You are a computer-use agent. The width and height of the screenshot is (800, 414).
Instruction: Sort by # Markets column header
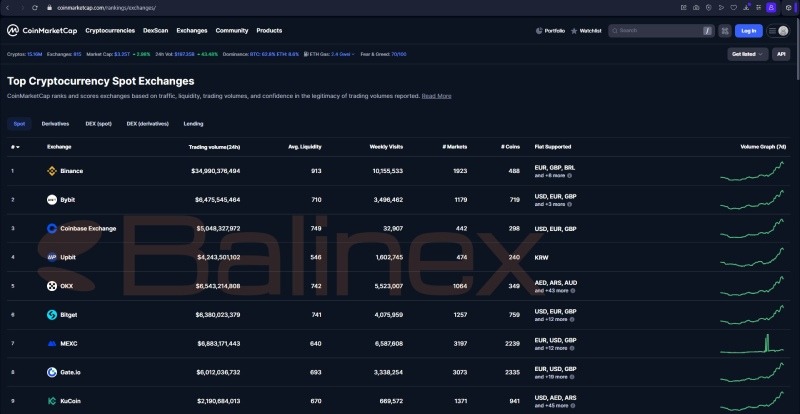[x=455, y=147]
